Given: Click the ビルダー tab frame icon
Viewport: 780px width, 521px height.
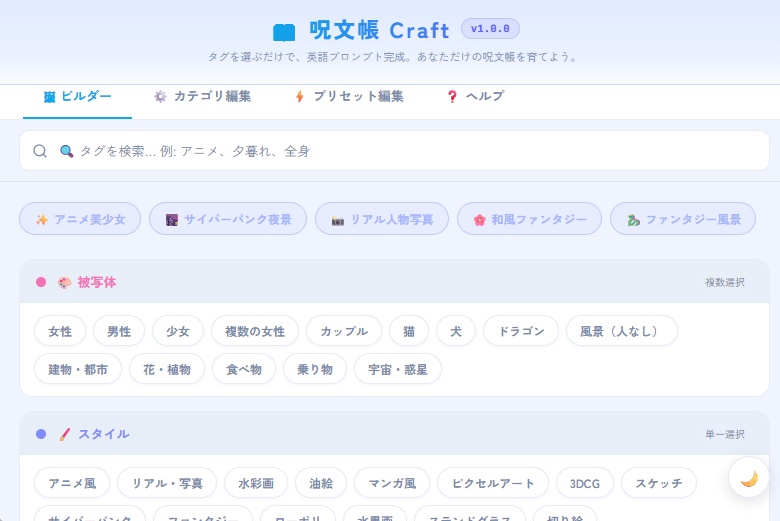Looking at the screenshot, I should pos(49,97).
